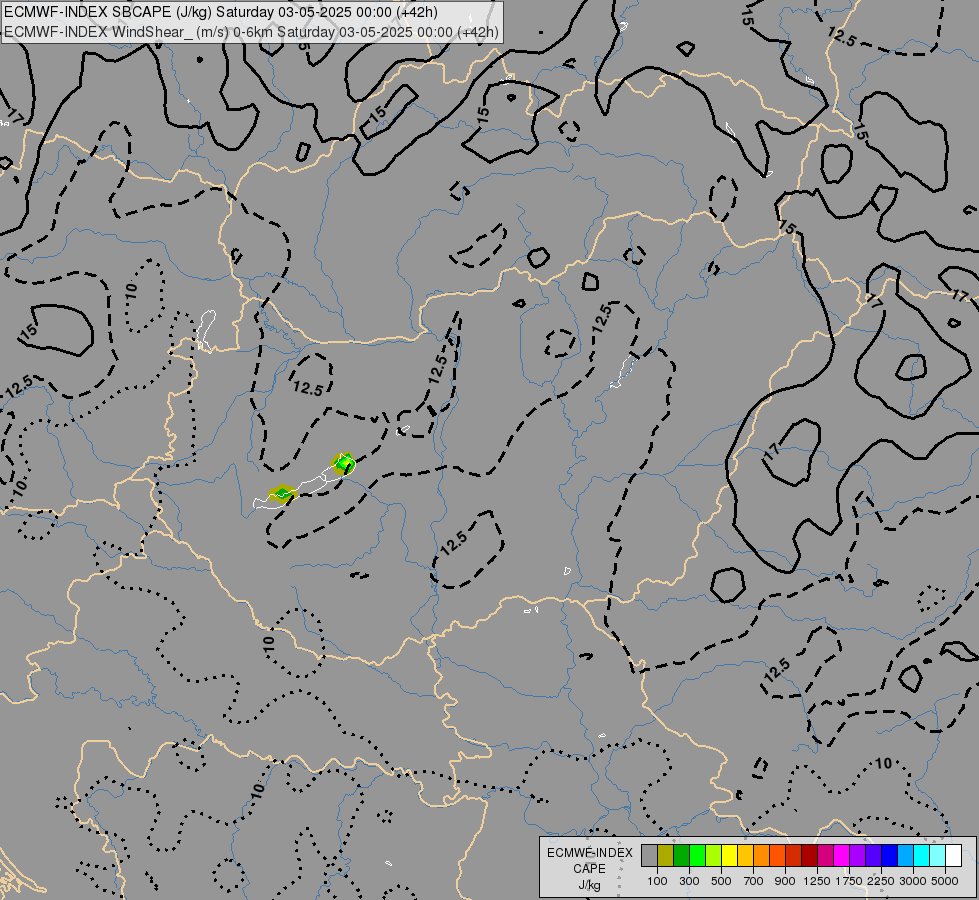
Task: Click the olive swatch in the CAPE legend
Action: [x=666, y=855]
